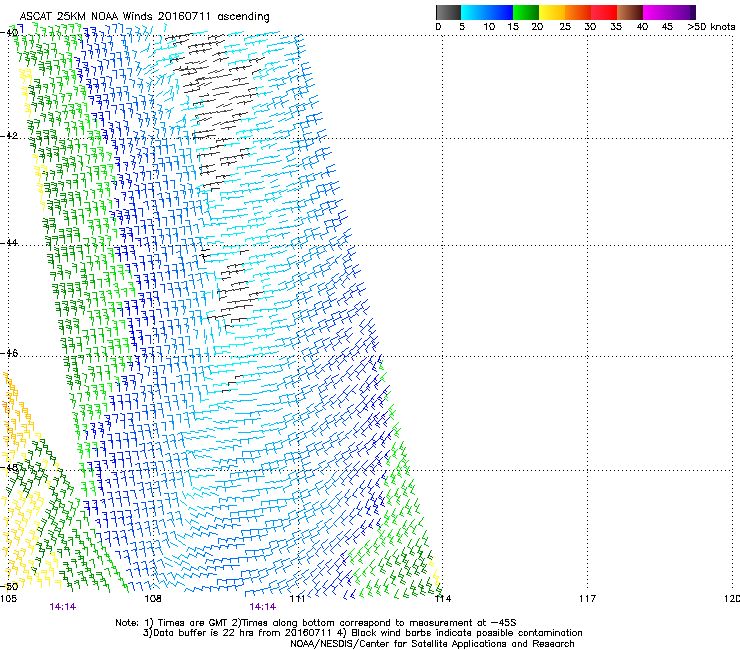Image resolution: width=740 pixels, height=650 pixels.
Task: Click the legend scale label '35'
Action: (616, 26)
